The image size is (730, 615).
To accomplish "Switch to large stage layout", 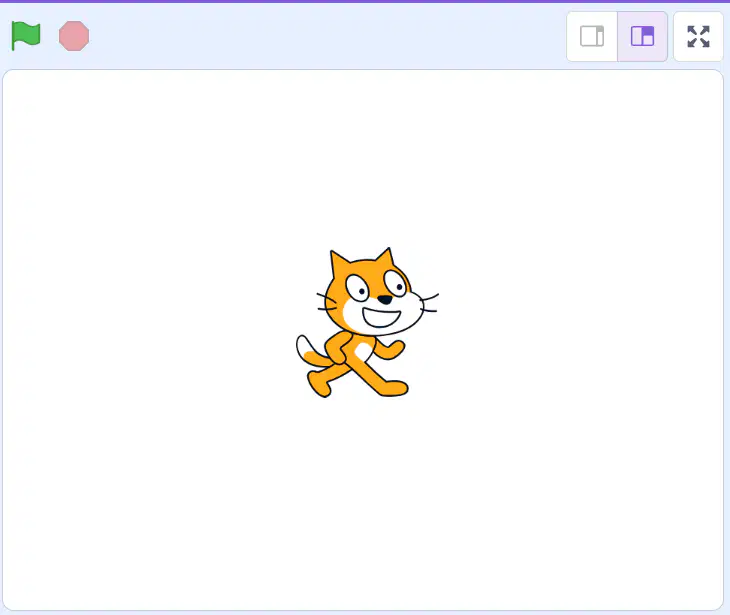I will coord(642,36).
